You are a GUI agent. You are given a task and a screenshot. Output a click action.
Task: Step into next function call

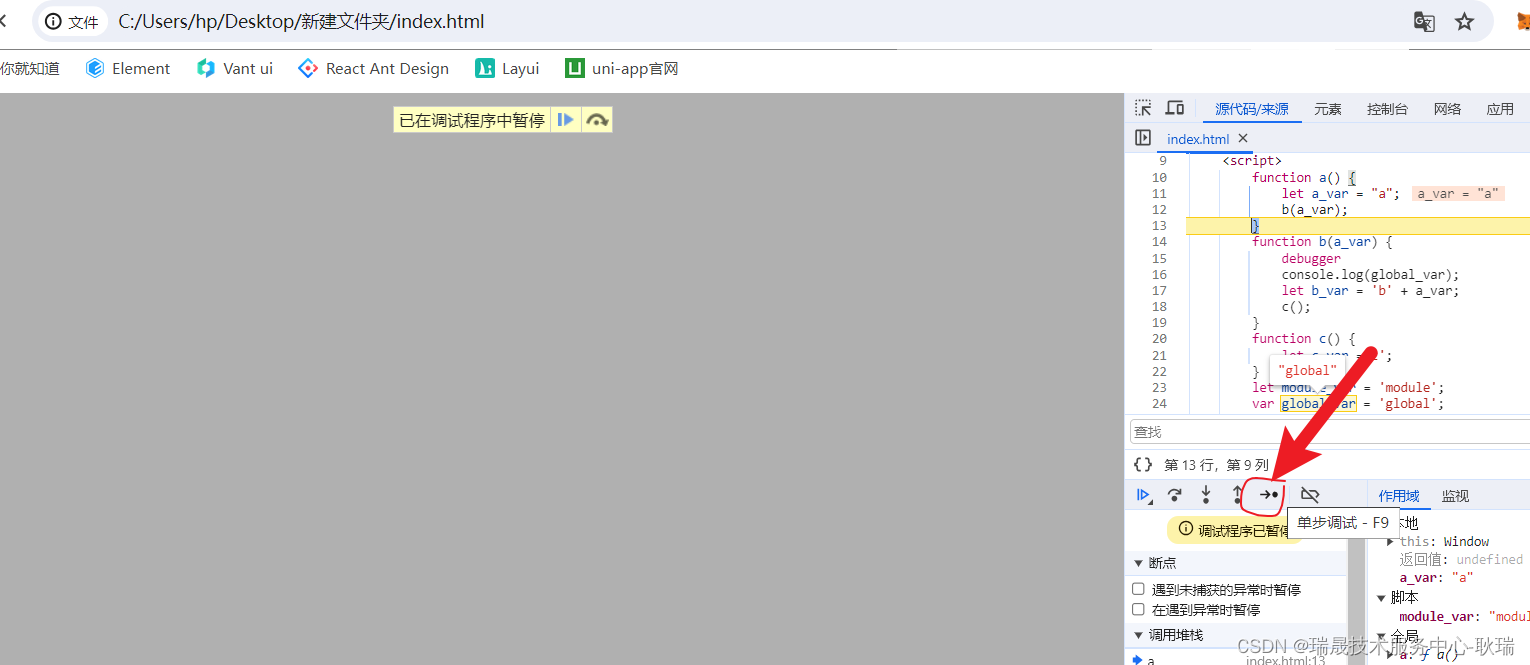tap(1206, 495)
